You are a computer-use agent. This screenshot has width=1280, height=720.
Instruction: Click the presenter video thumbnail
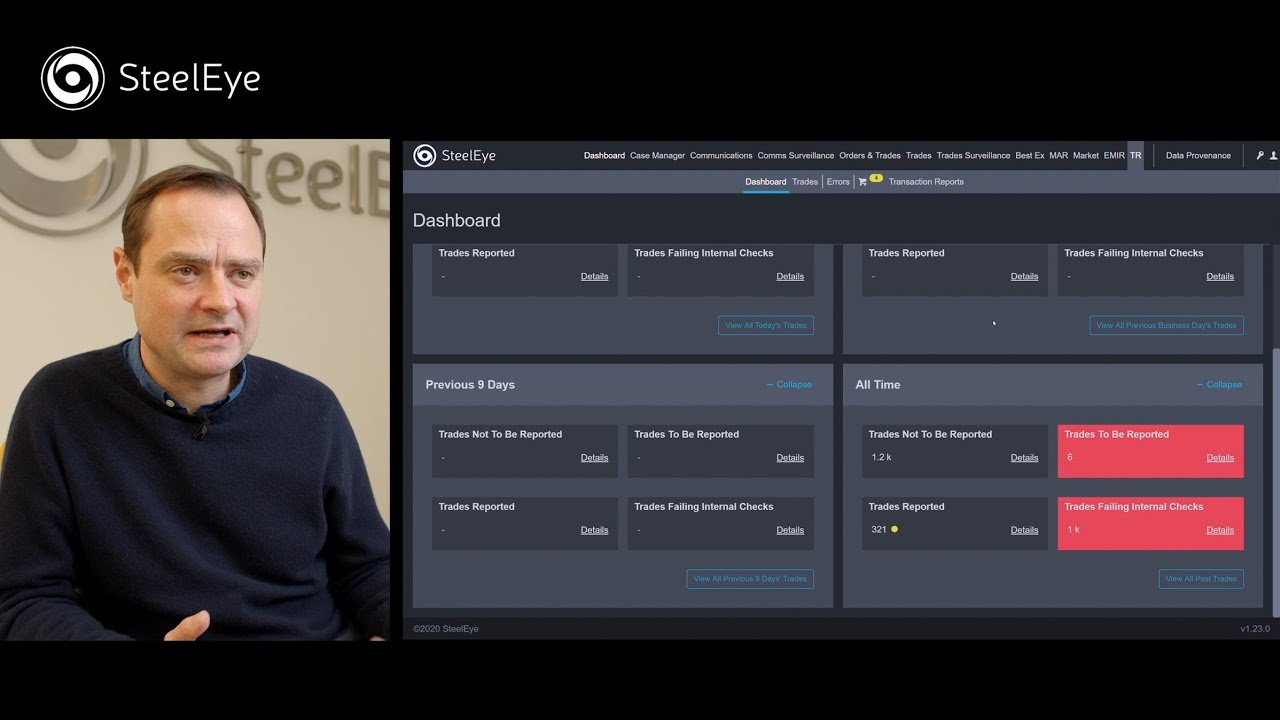(195, 390)
